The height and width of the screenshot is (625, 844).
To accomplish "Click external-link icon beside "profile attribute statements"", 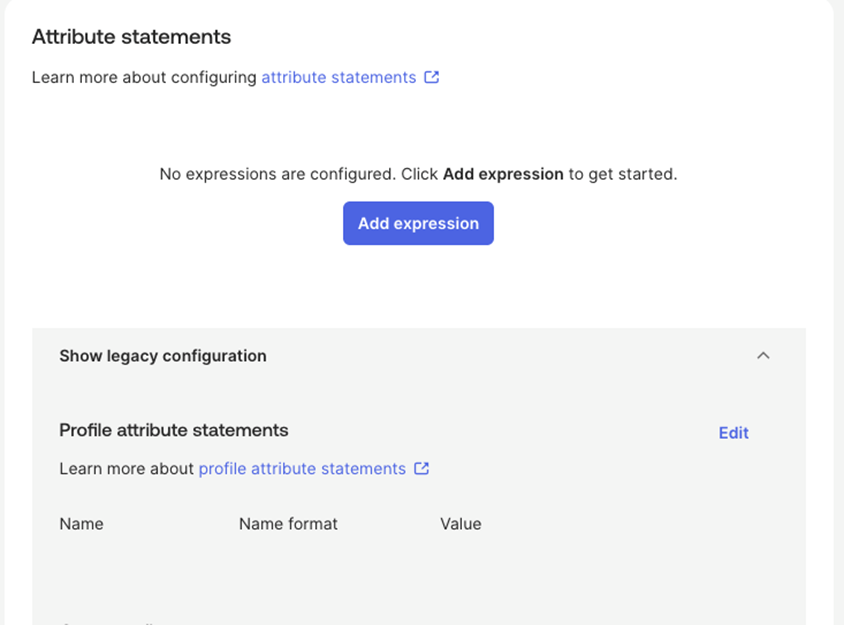I will pos(422,468).
